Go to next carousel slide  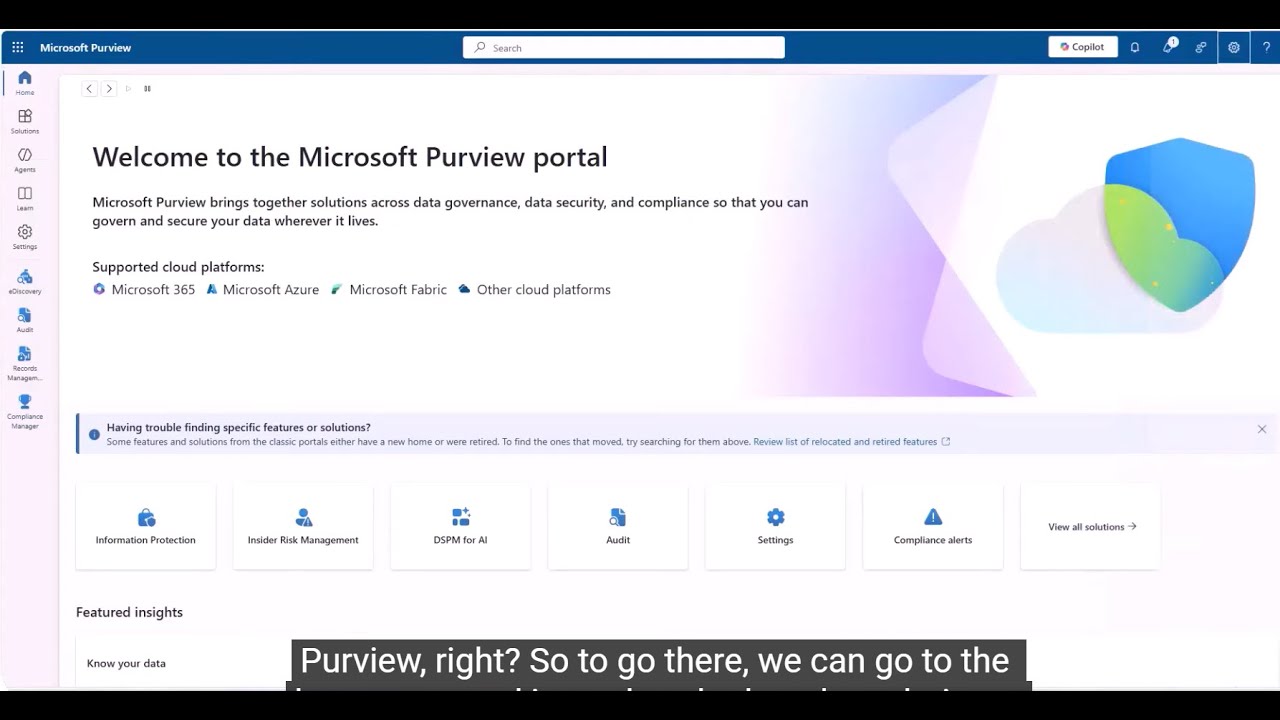click(x=109, y=89)
